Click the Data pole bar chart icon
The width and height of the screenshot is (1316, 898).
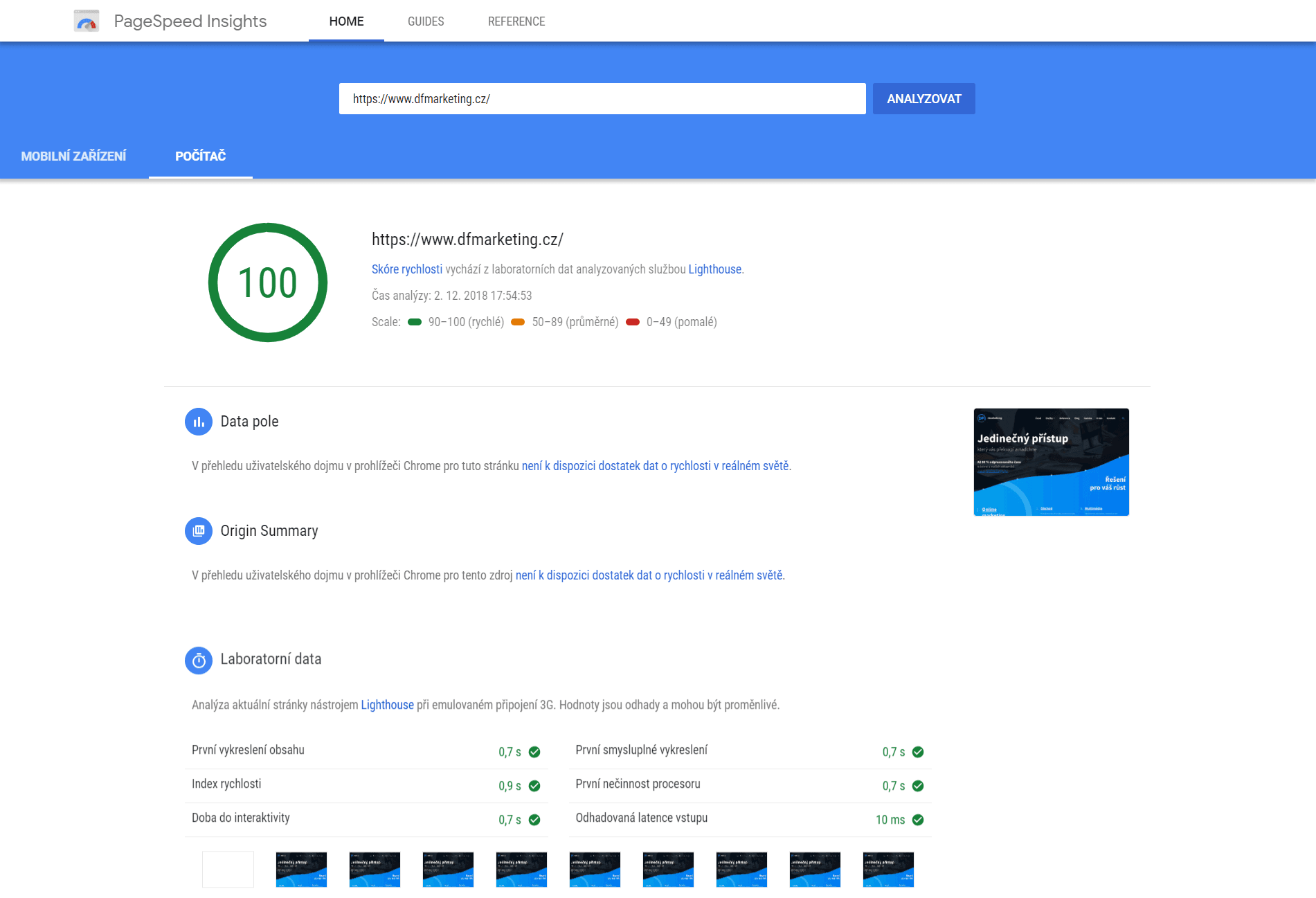click(199, 422)
